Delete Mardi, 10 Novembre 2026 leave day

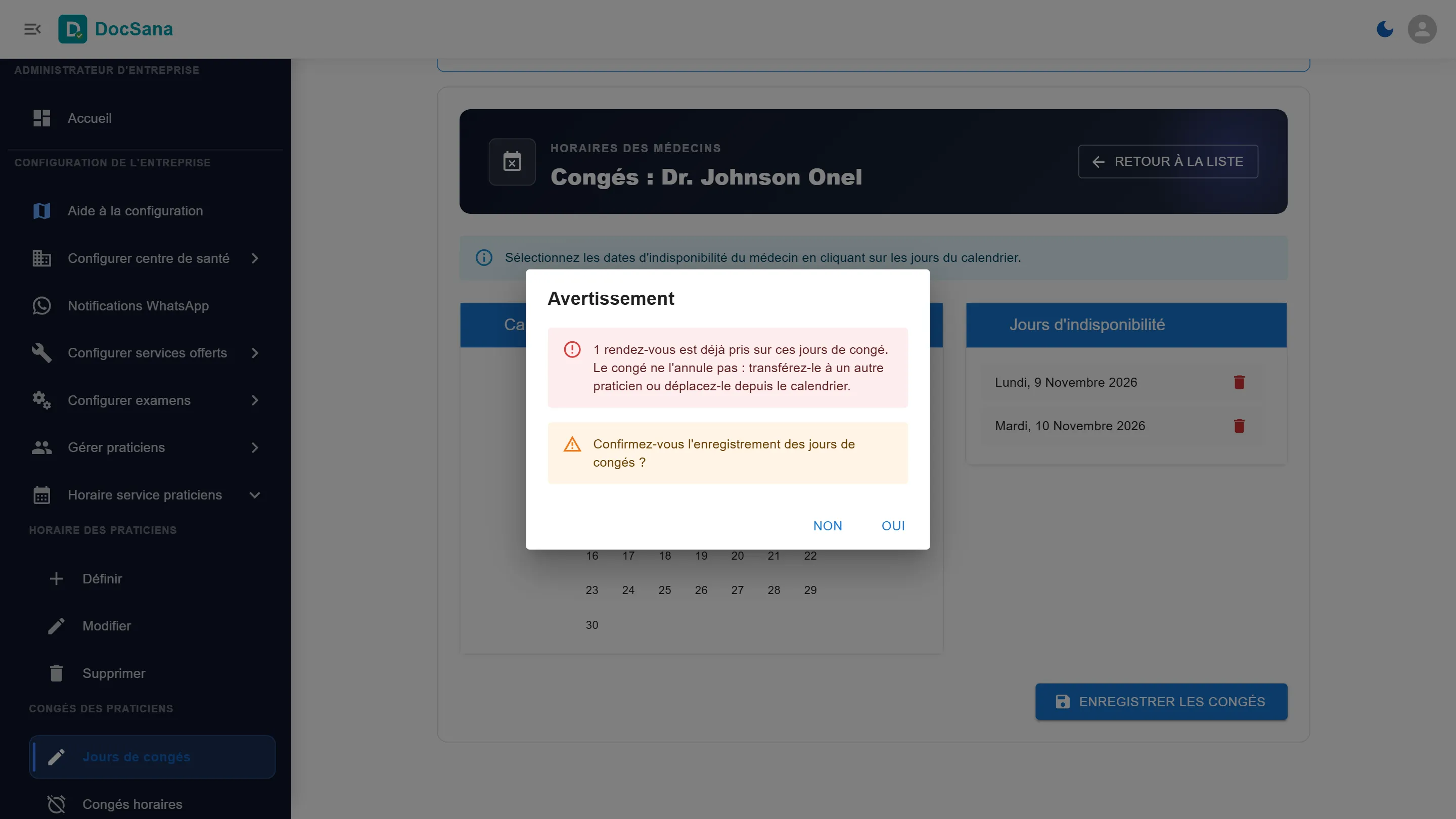[1239, 426]
